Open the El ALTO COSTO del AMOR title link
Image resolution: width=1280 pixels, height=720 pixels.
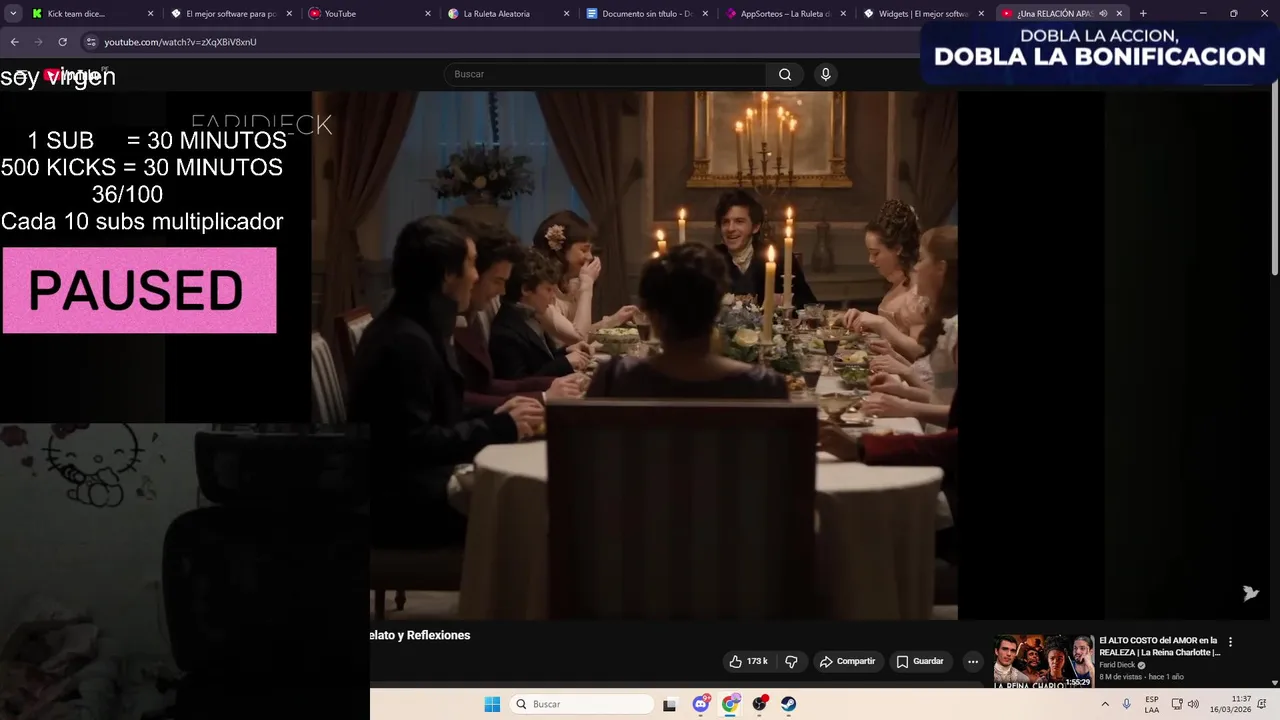click(1160, 646)
